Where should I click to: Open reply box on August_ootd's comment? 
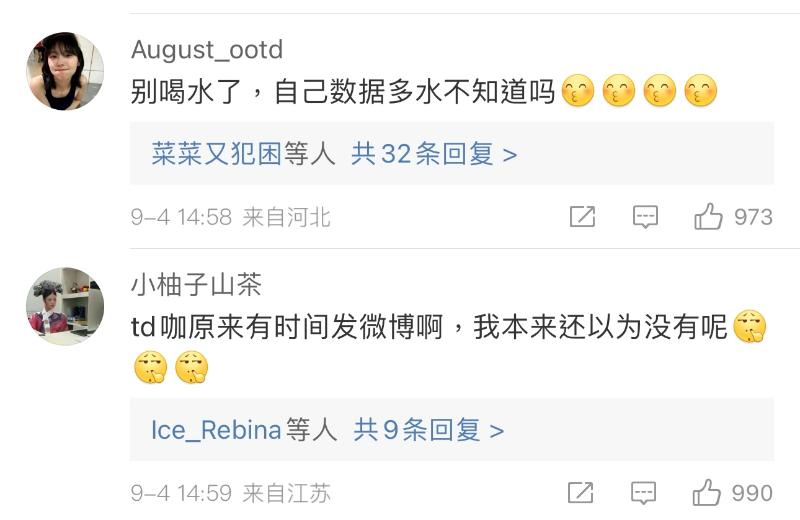(645, 217)
